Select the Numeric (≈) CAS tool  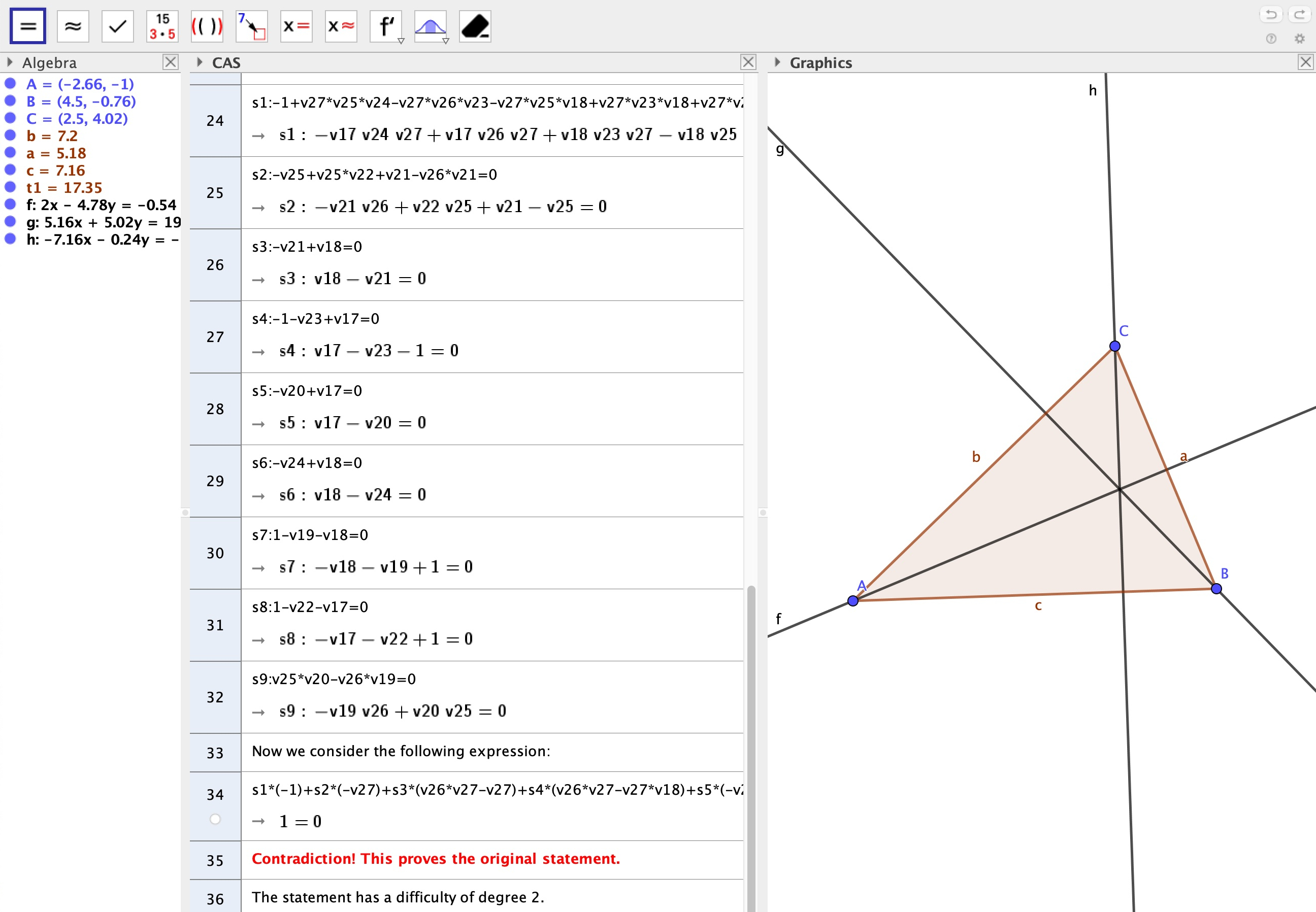point(73,26)
